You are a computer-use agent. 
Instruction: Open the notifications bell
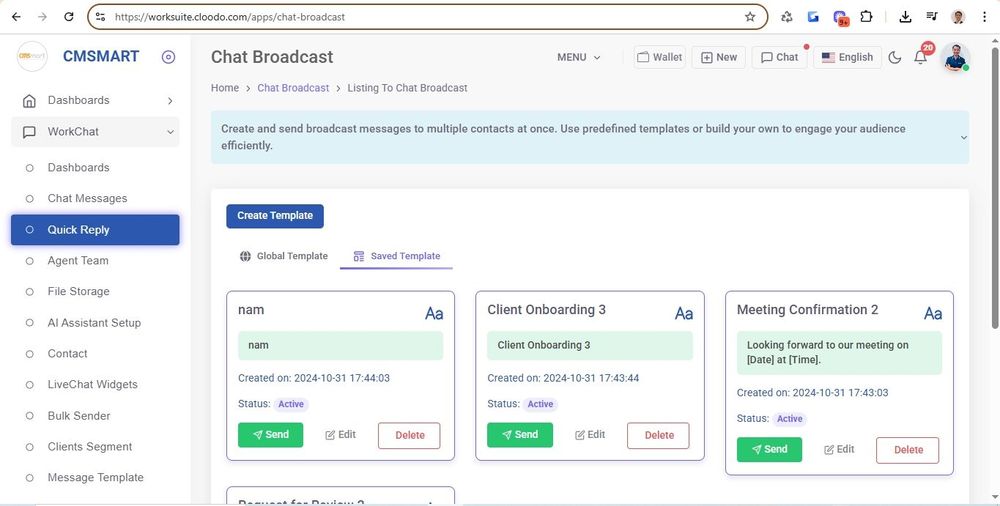[x=921, y=58]
